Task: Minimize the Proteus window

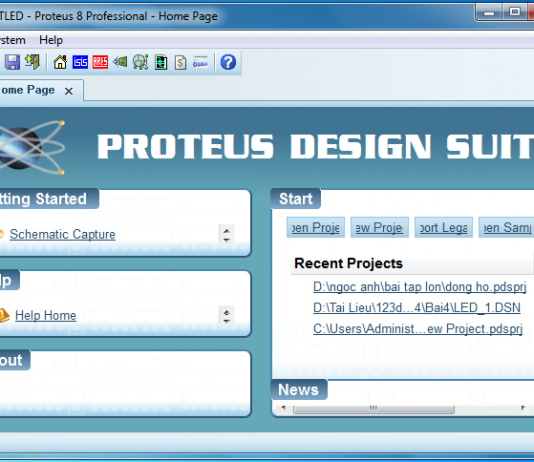Action: coord(489,13)
